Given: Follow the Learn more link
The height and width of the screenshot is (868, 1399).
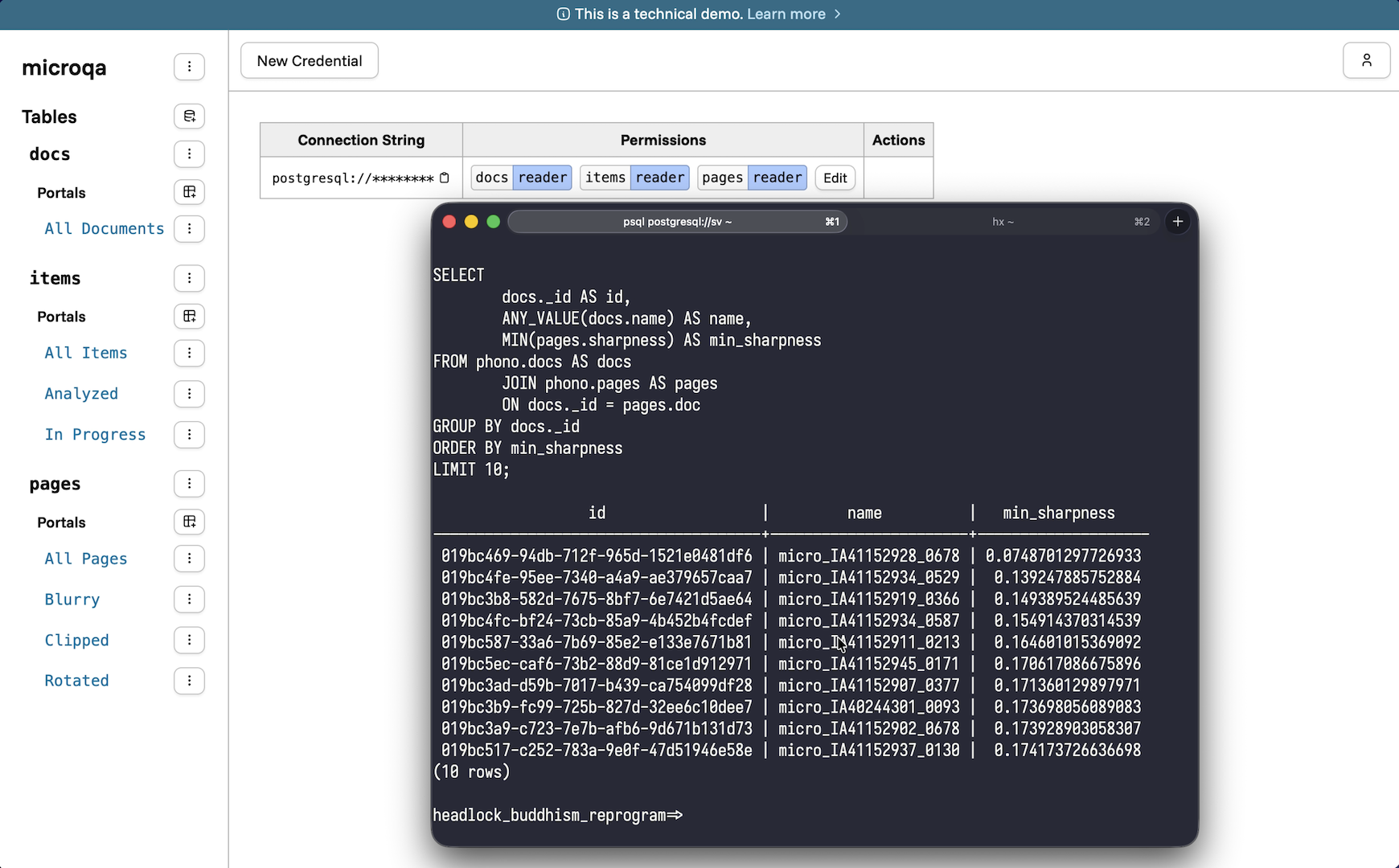Looking at the screenshot, I should click(x=786, y=14).
